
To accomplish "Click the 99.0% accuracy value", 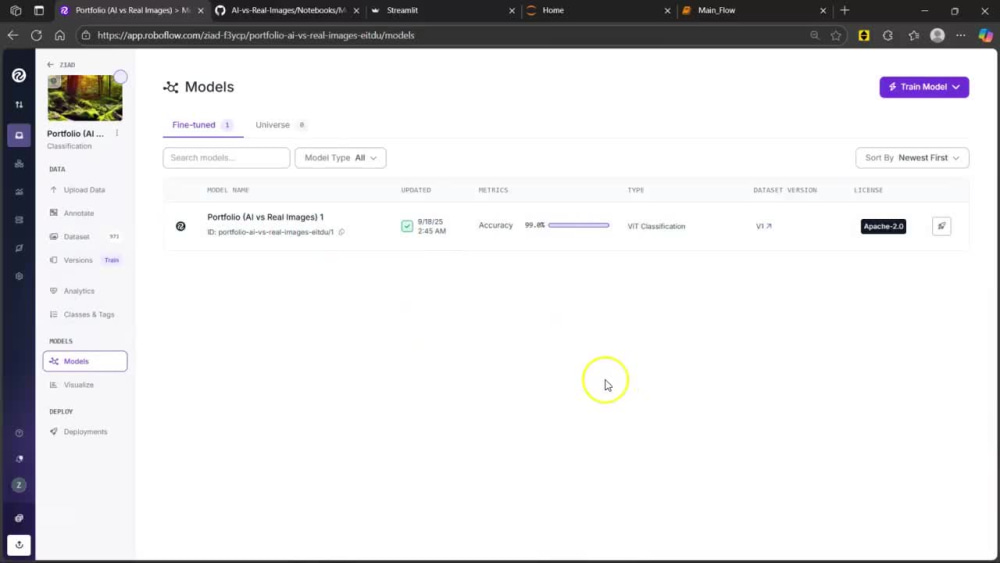I will tap(534, 225).
